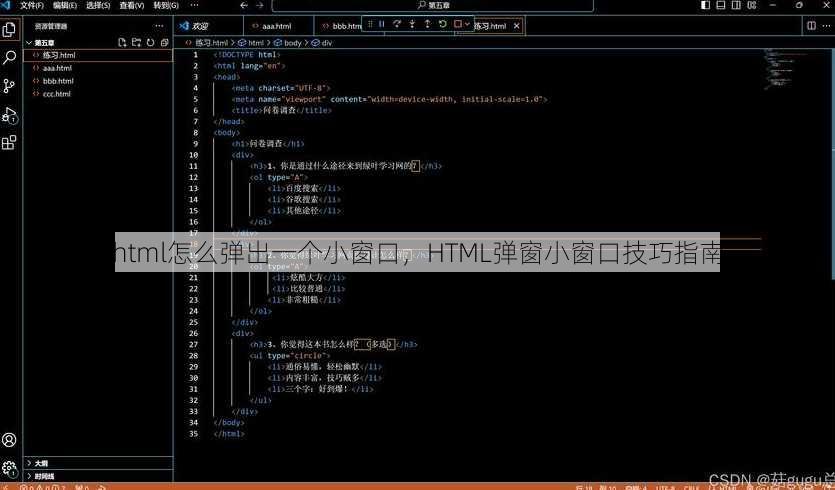Click the editor minimap preview
835x490 pixels.
pyautogui.click(x=784, y=69)
